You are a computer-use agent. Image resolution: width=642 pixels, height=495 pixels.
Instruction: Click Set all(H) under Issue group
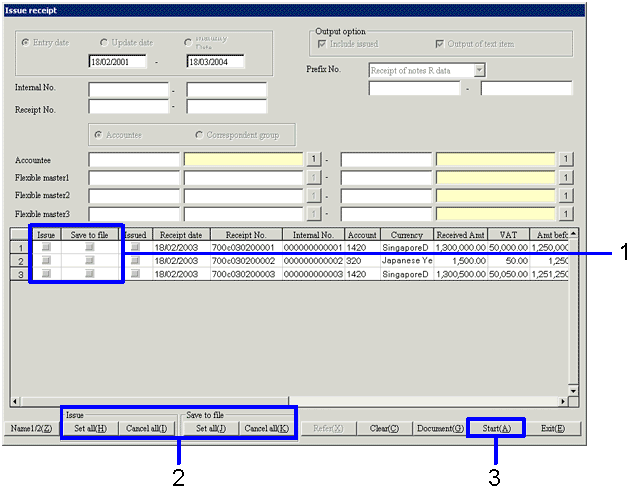[91, 428]
